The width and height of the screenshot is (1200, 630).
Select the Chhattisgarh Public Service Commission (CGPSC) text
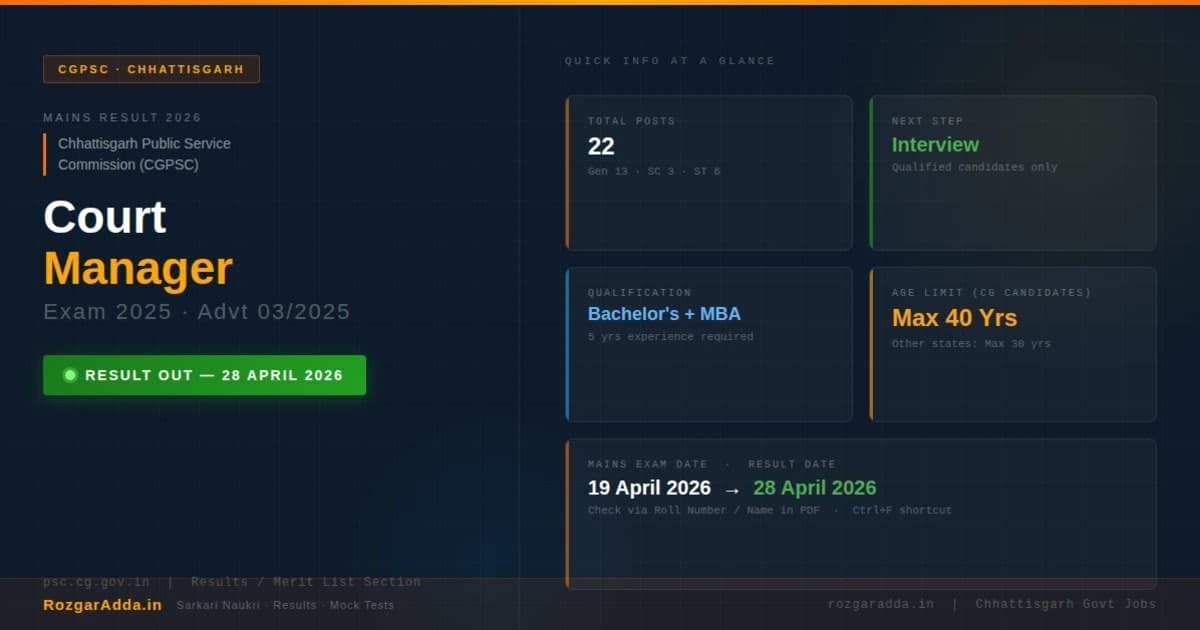pos(144,154)
